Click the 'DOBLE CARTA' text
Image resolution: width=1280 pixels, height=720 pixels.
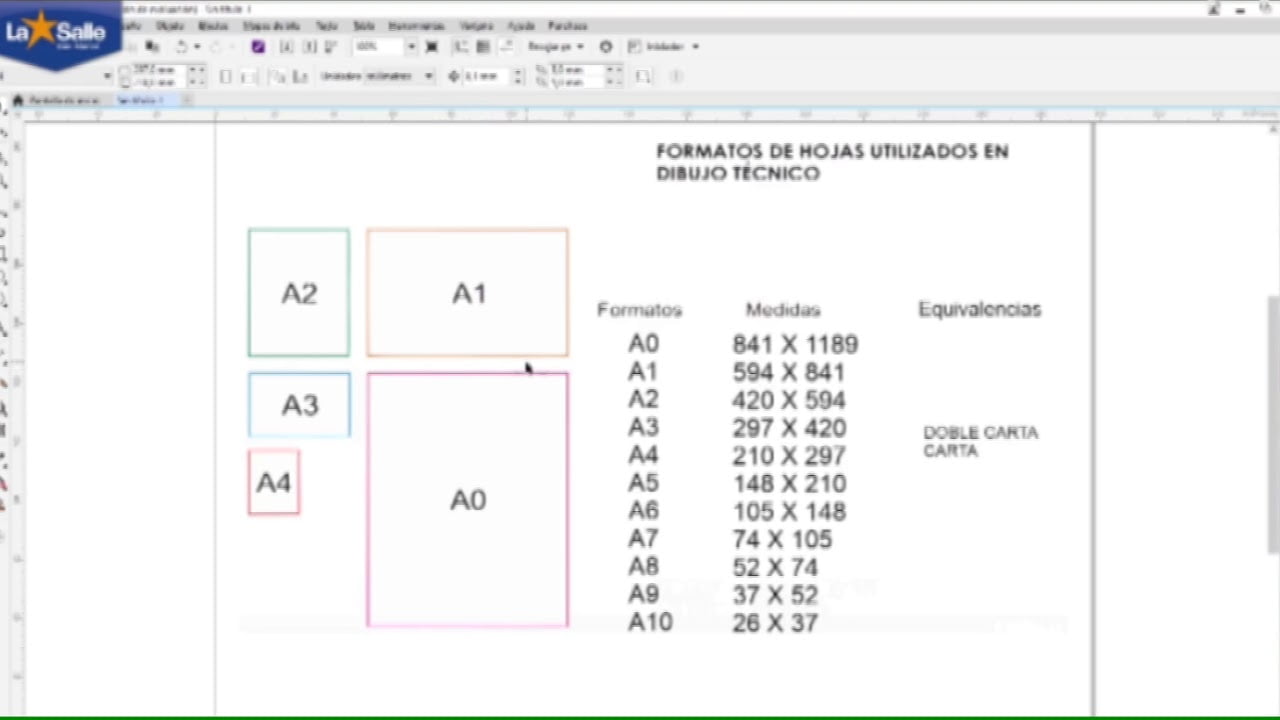[x=981, y=433]
